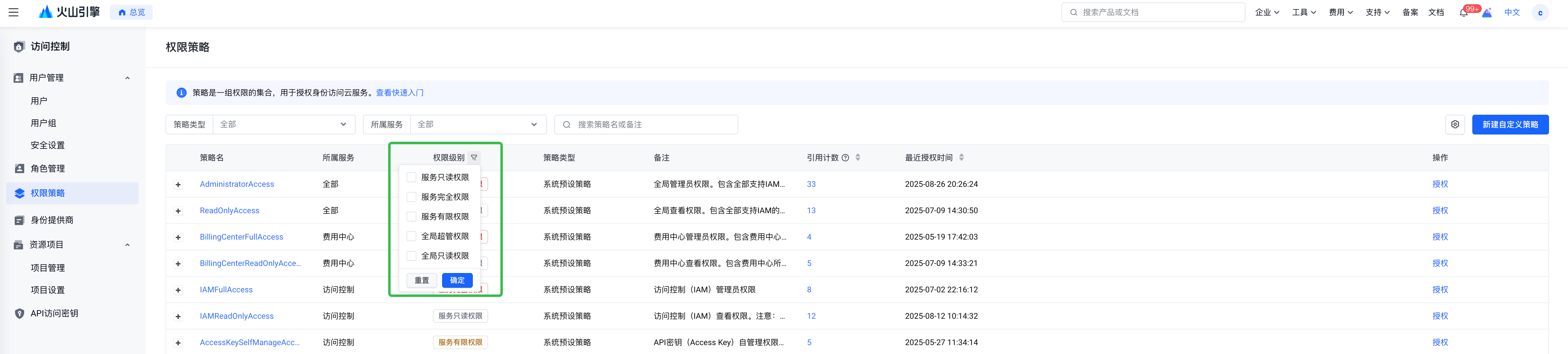The height and width of the screenshot is (354, 1568).
Task: Click 确定 in the filter popup
Action: pos(457,280)
